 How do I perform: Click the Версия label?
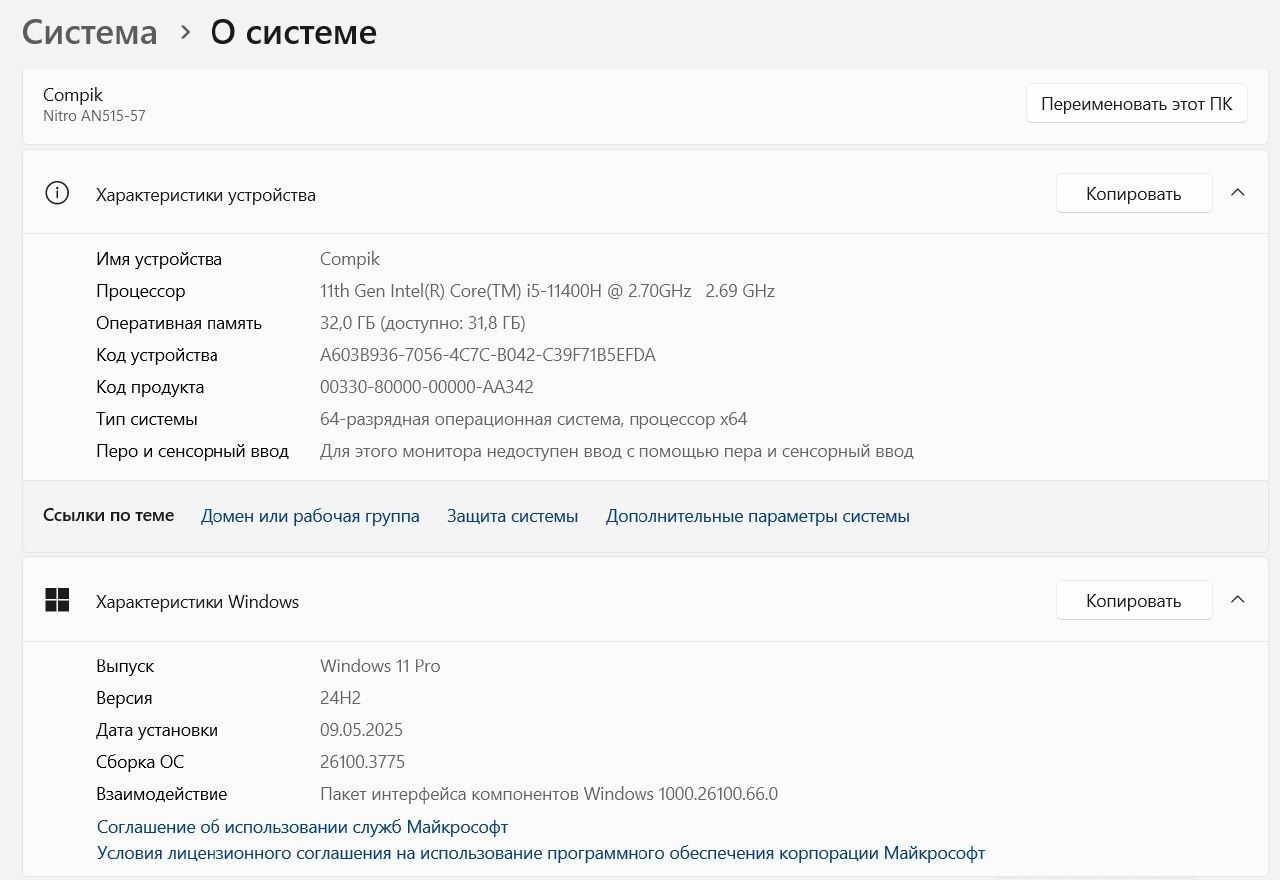point(124,698)
